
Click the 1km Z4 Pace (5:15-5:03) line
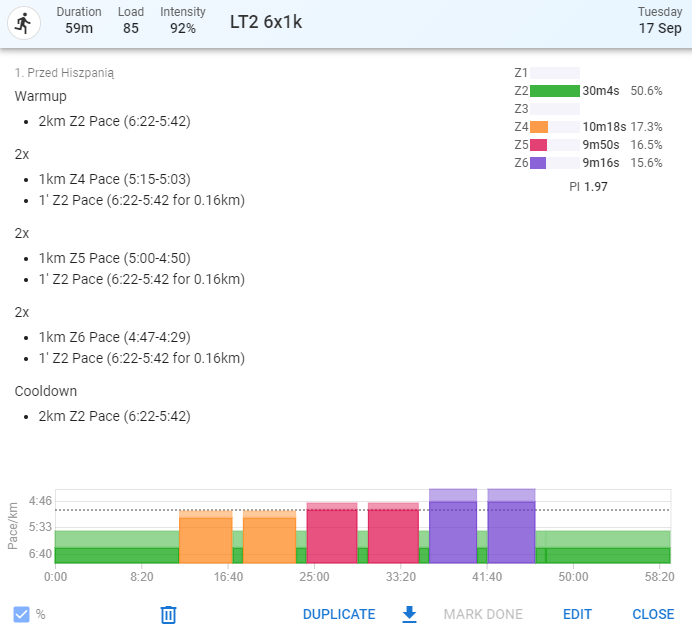pos(115,179)
